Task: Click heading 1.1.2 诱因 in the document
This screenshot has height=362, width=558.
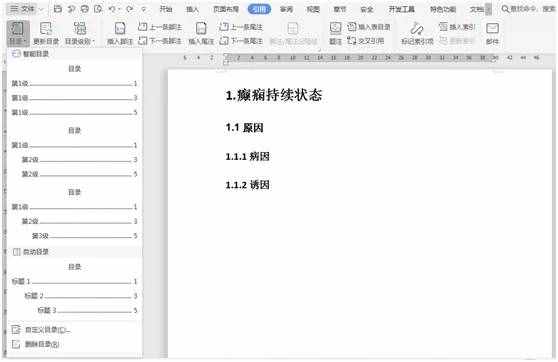Action: [247, 185]
